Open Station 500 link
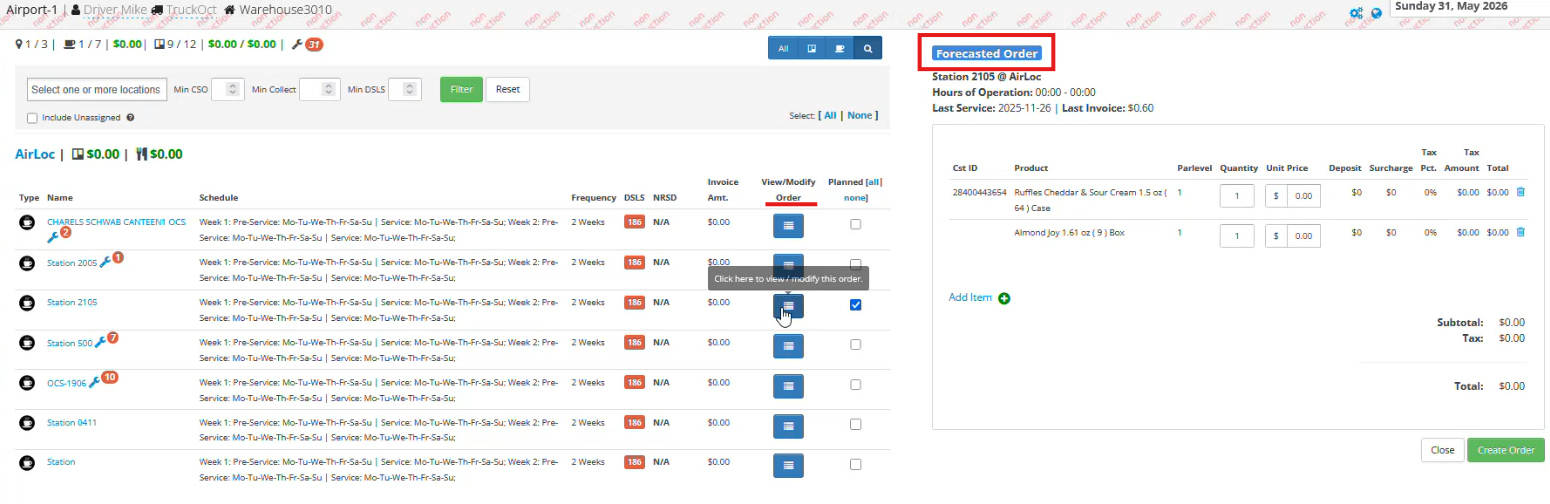The width and height of the screenshot is (1550, 504). point(69,343)
